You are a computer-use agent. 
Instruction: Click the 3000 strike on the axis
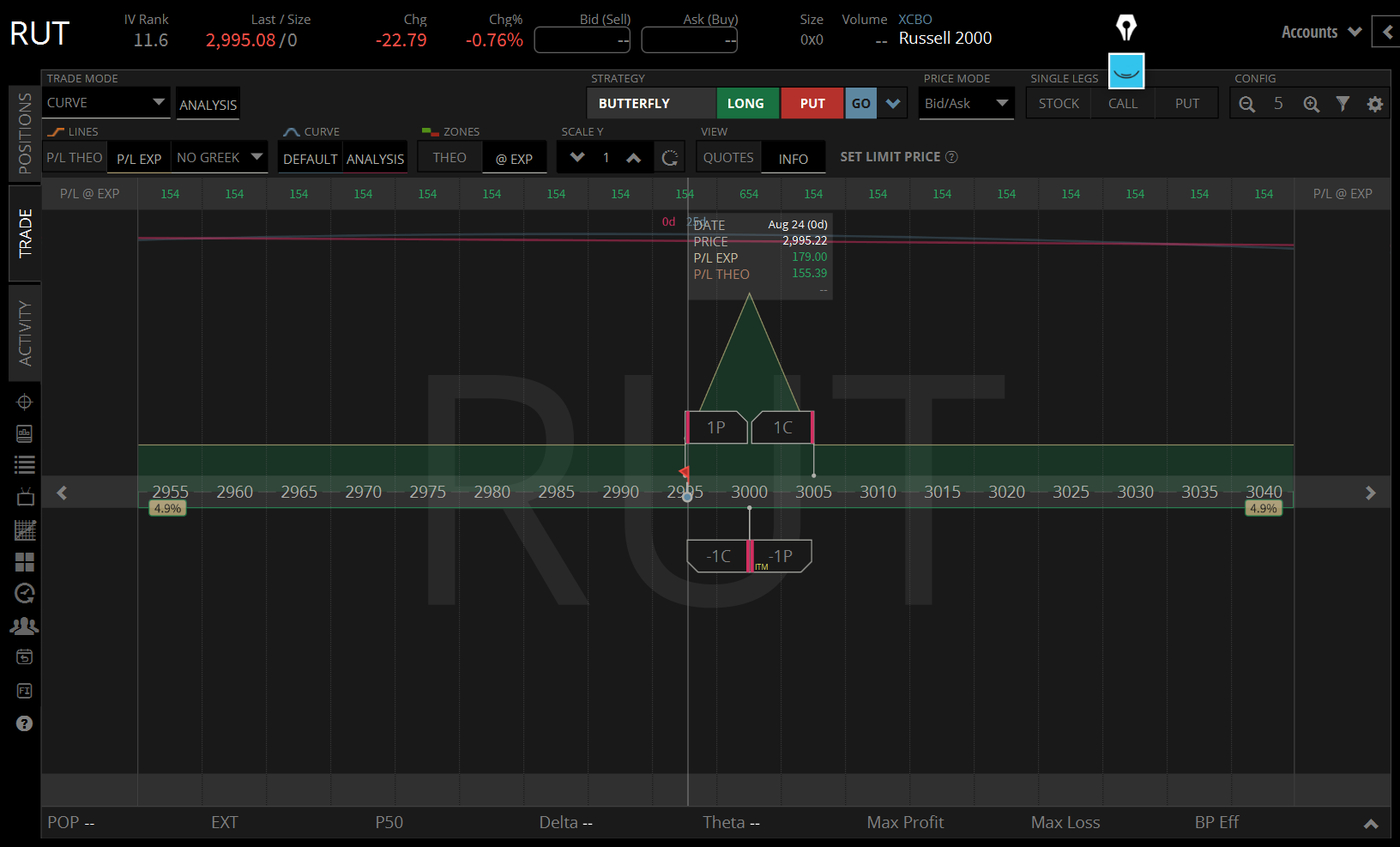750,492
